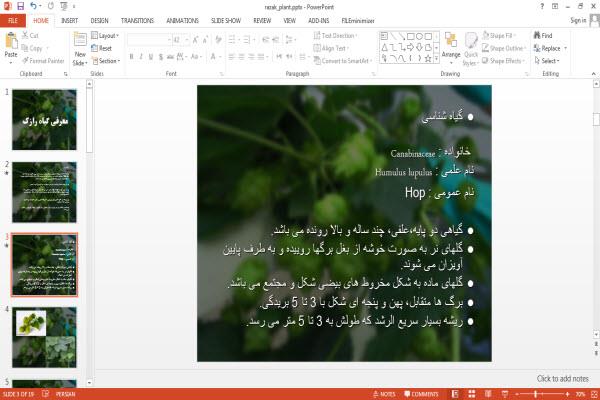Click the Font name input box

coord(149,39)
